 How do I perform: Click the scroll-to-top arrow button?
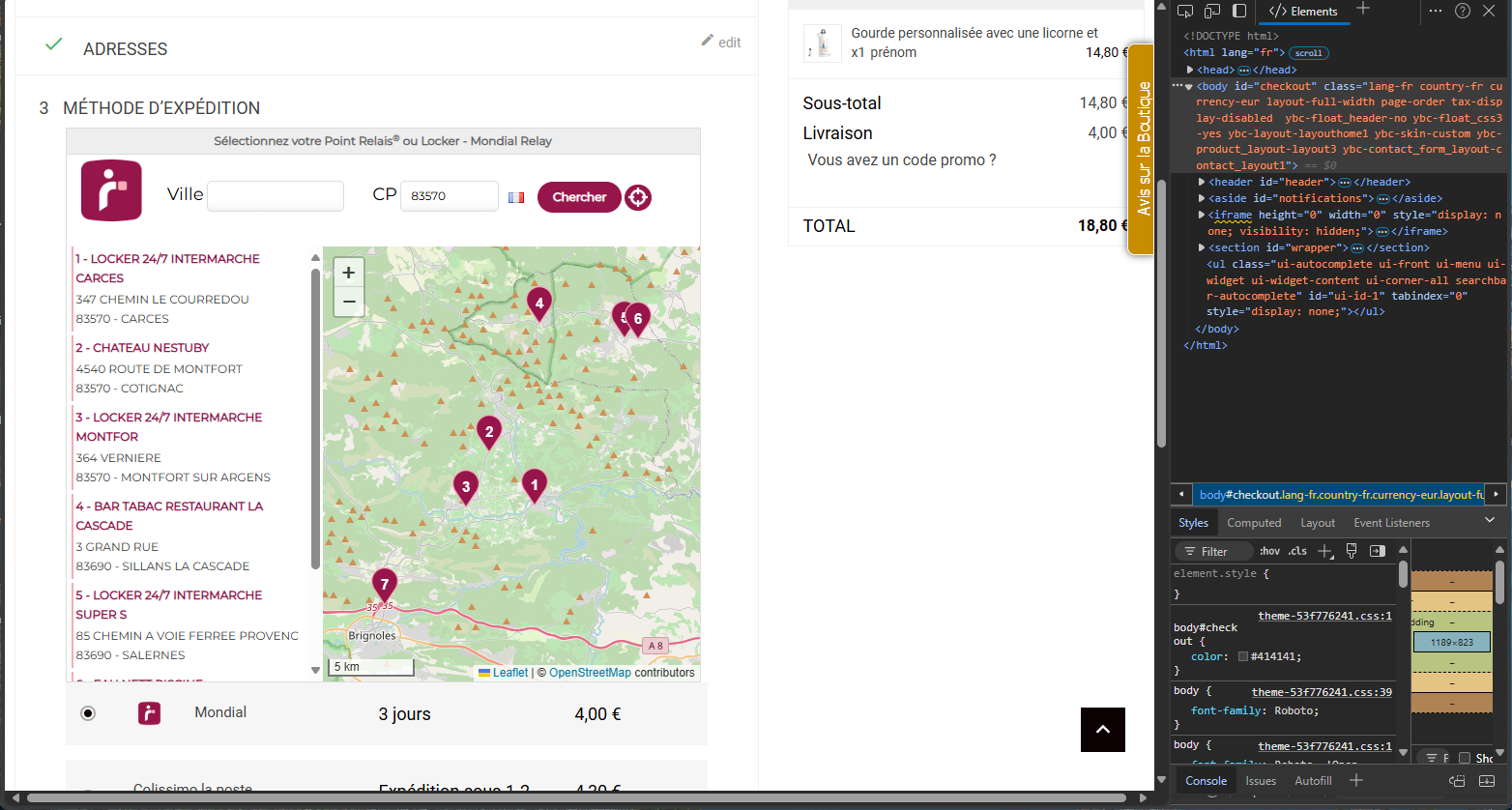1103,730
